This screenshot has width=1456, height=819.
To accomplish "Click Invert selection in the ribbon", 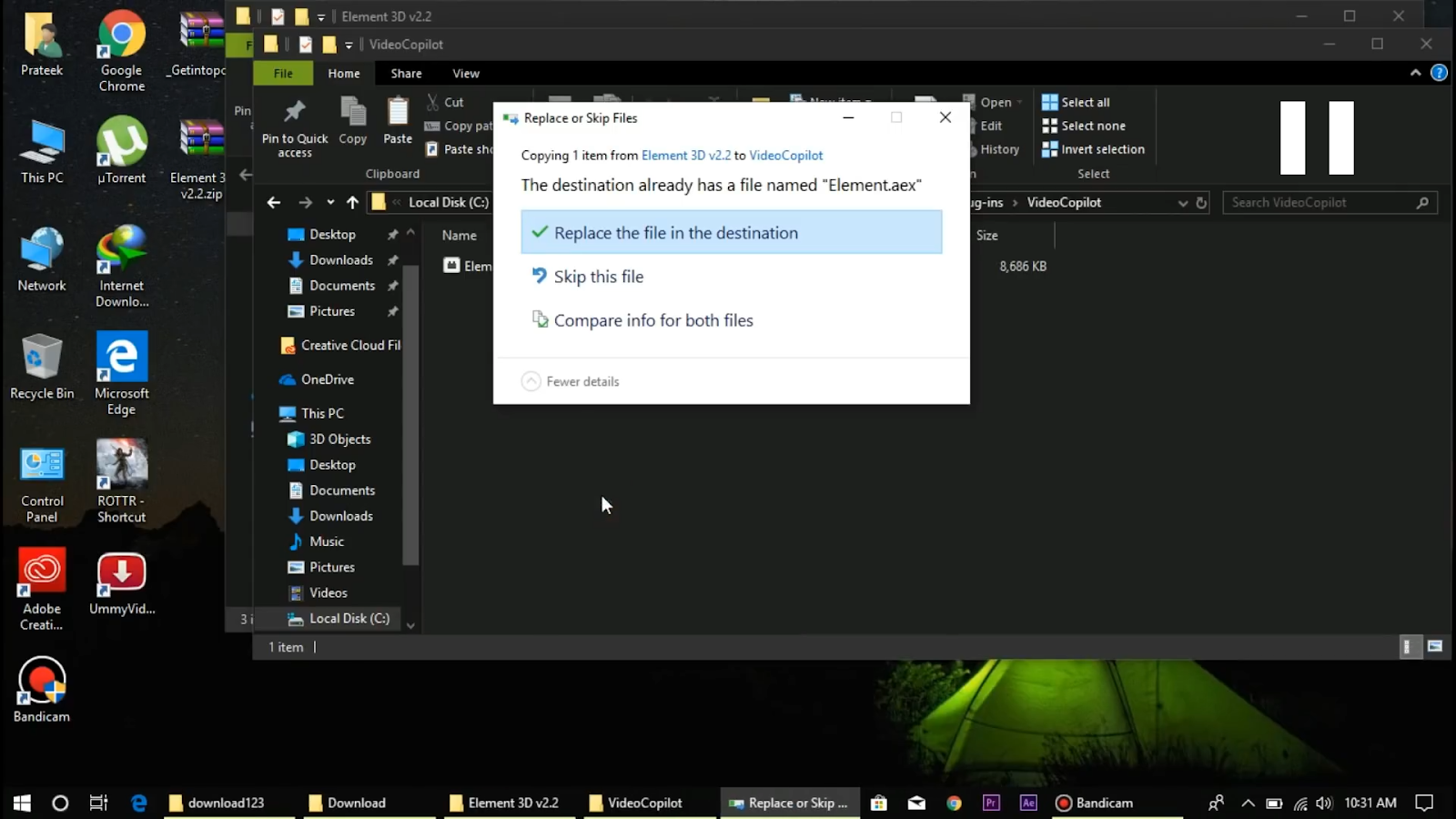I will click(1093, 149).
